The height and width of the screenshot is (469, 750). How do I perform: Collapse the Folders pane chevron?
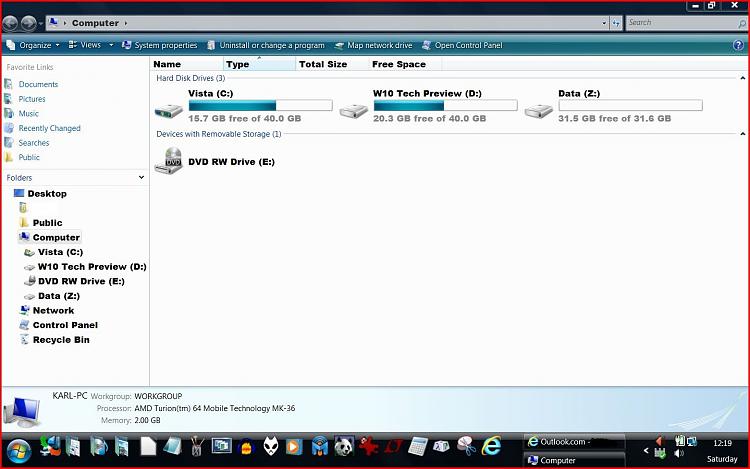point(141,177)
